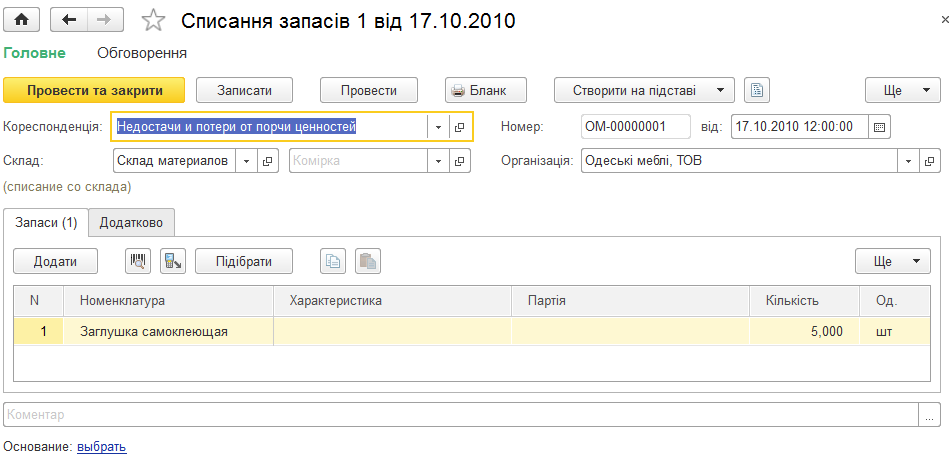Click the Записати button
952x460 pixels.
(x=244, y=90)
